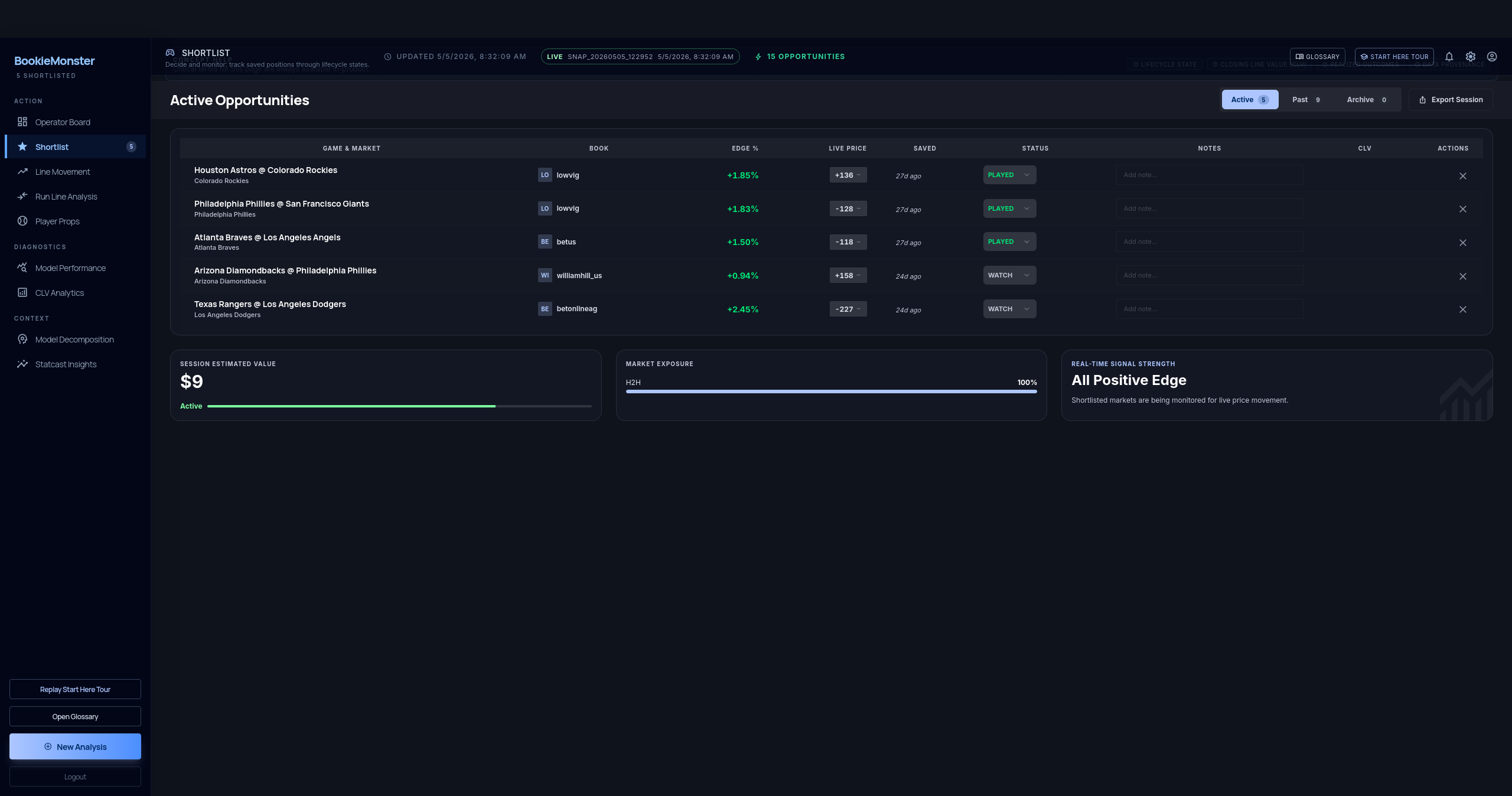Switch to the Archive tab
1512x796 pixels.
tap(1367, 100)
